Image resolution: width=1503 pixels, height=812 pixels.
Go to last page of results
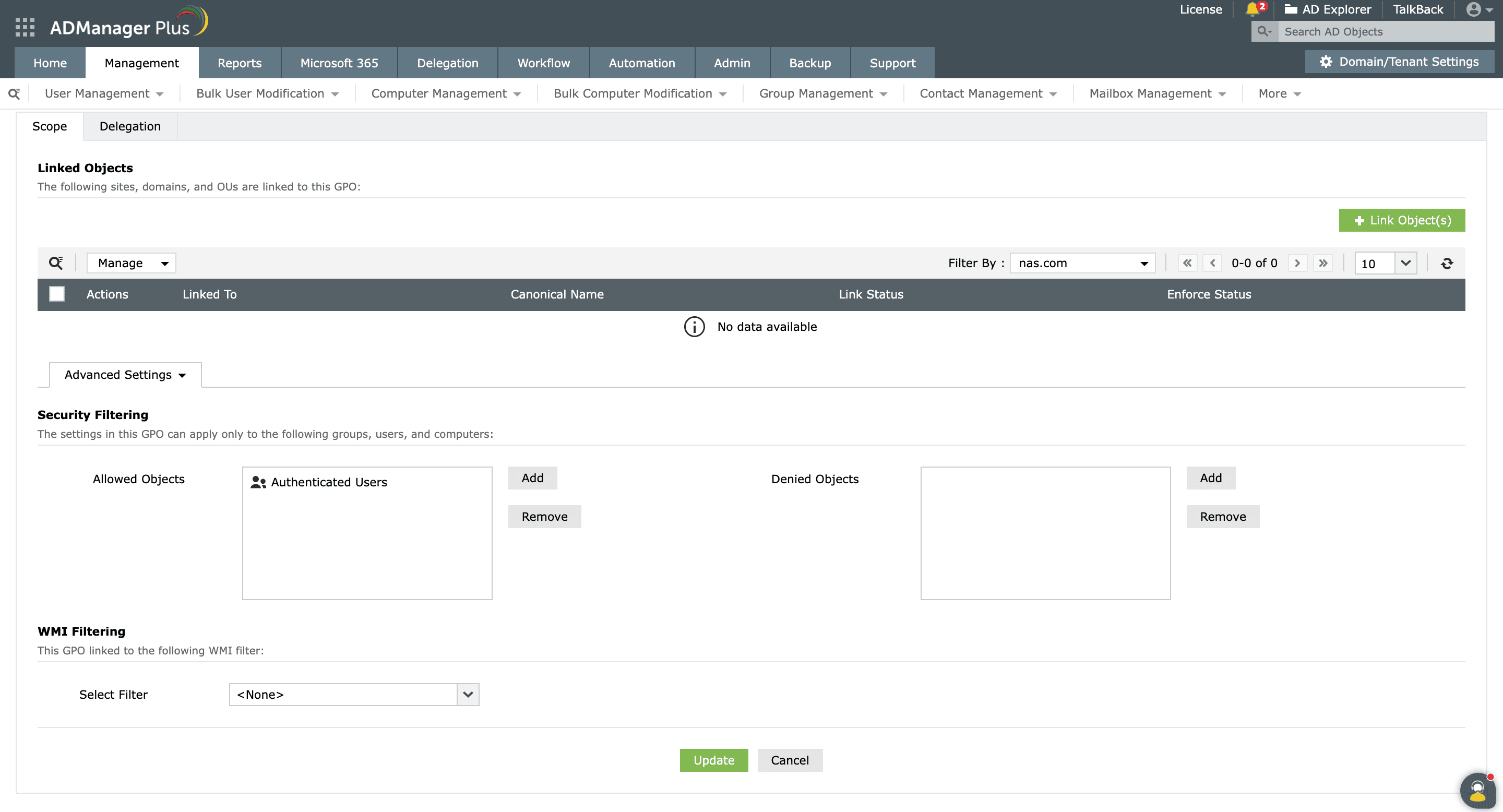1323,263
